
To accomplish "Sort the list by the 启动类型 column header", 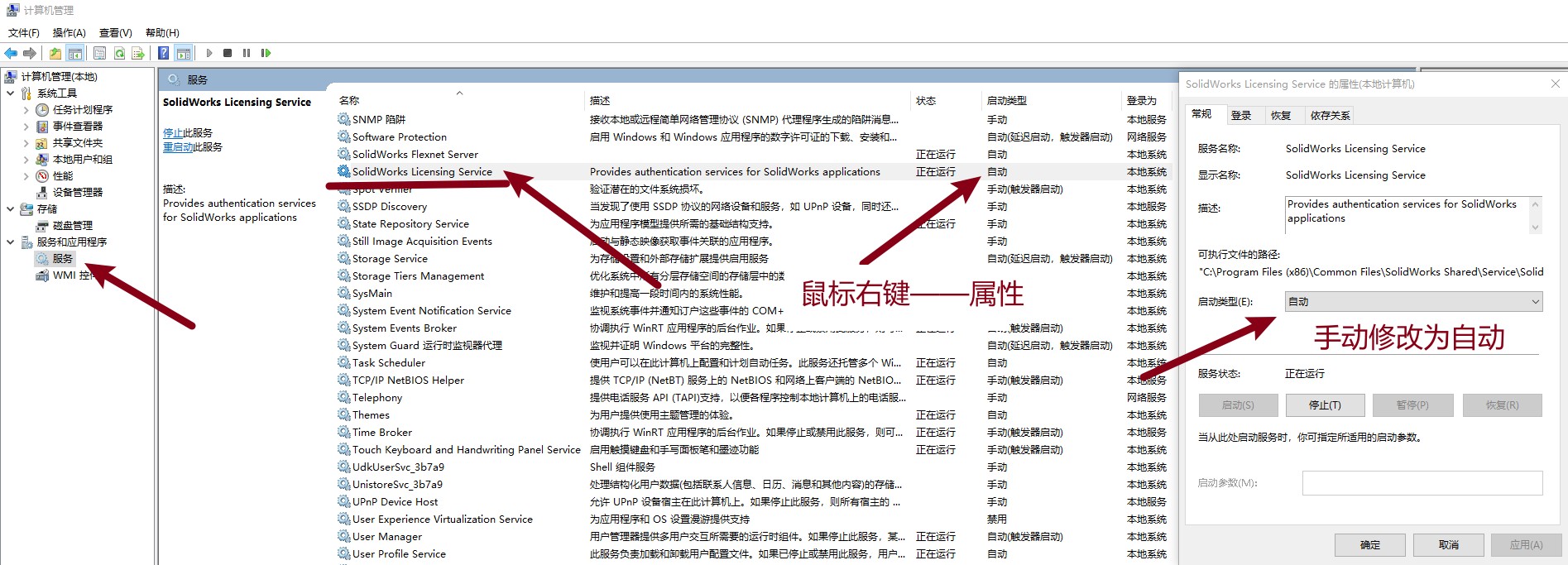I will click(1051, 100).
